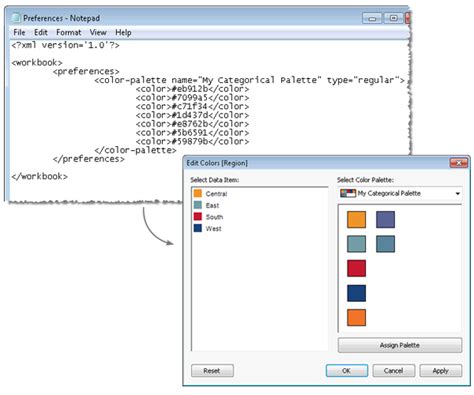Maximize the Preferences Notepad window
The width and height of the screenshot is (474, 395).
point(394,18)
